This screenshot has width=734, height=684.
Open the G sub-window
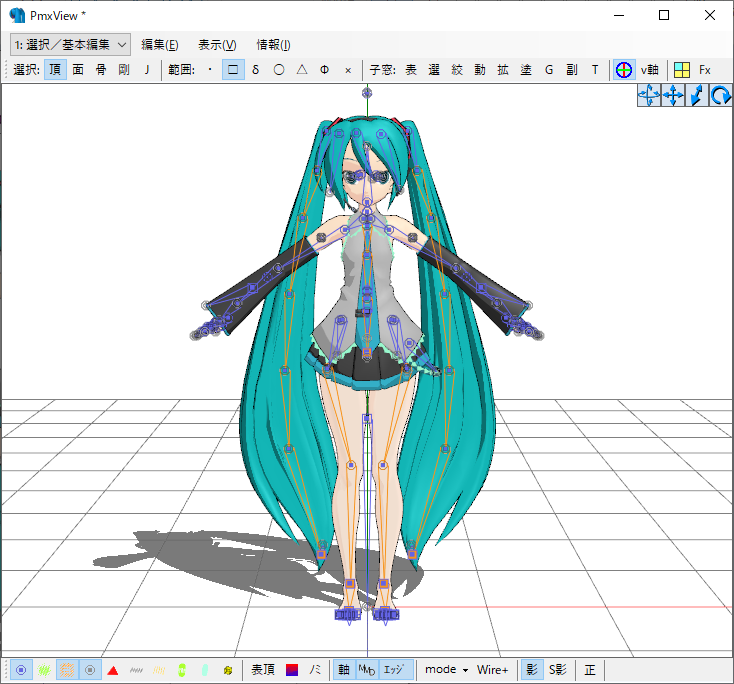pyautogui.click(x=549, y=70)
